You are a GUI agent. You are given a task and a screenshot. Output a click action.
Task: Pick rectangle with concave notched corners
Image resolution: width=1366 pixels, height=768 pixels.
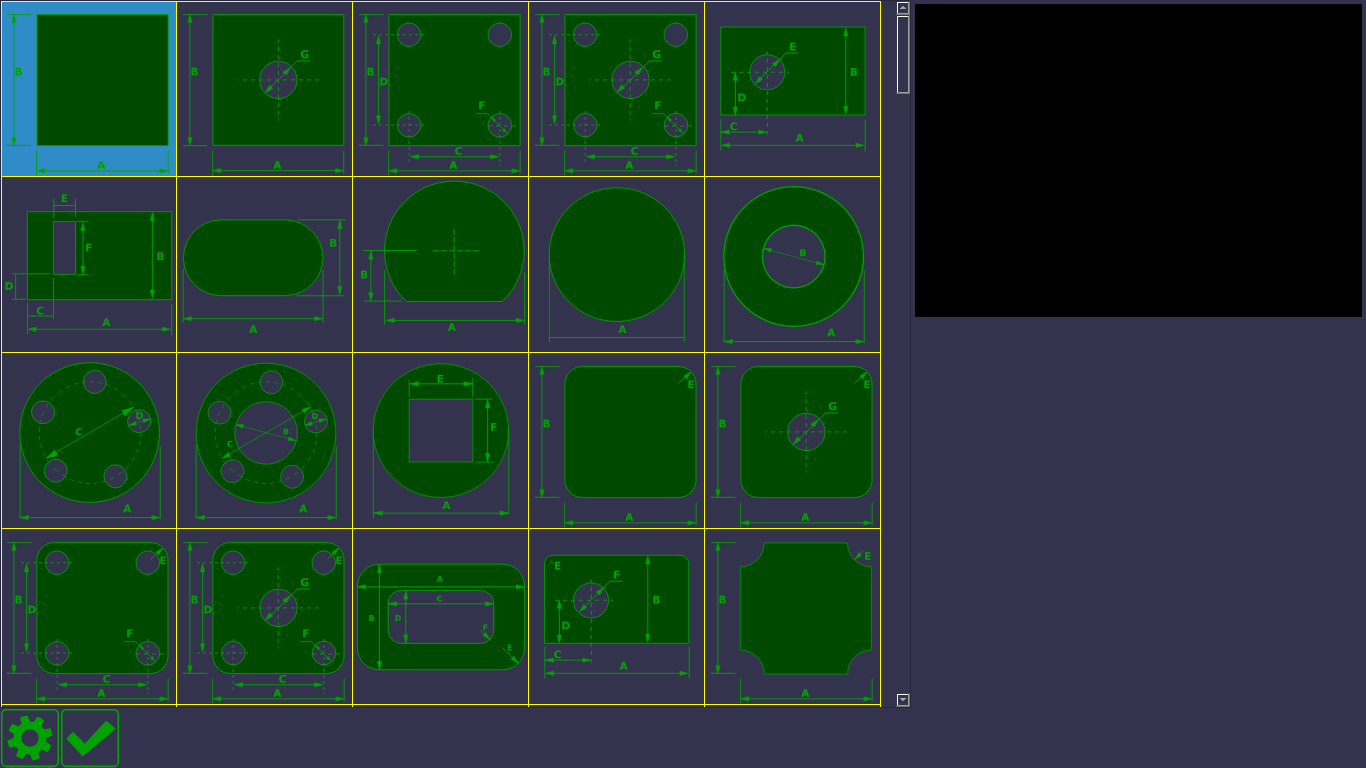pos(793,616)
